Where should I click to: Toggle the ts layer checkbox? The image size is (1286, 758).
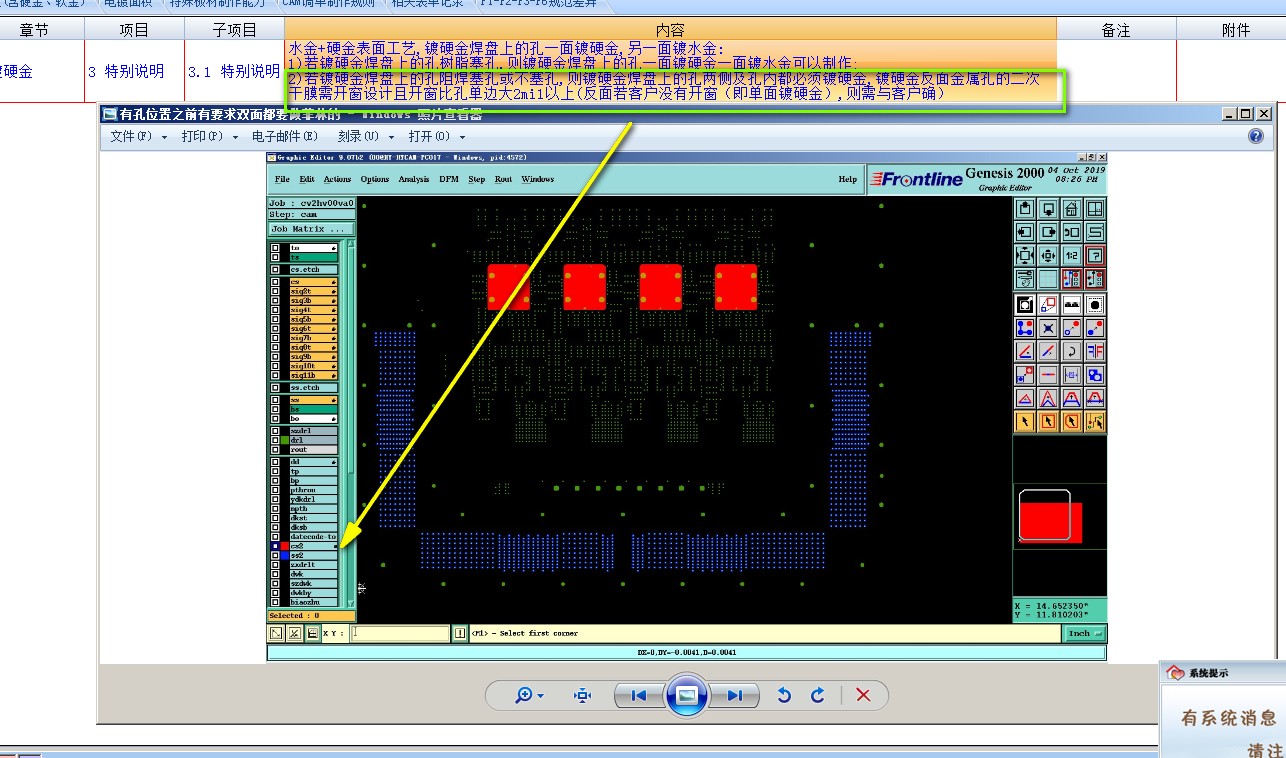point(275,257)
